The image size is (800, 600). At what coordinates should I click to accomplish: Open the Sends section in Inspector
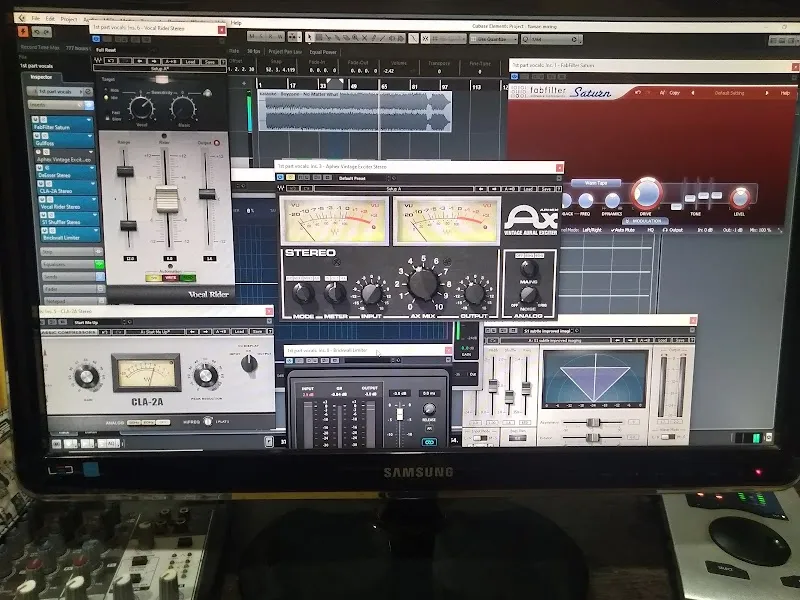coord(73,277)
